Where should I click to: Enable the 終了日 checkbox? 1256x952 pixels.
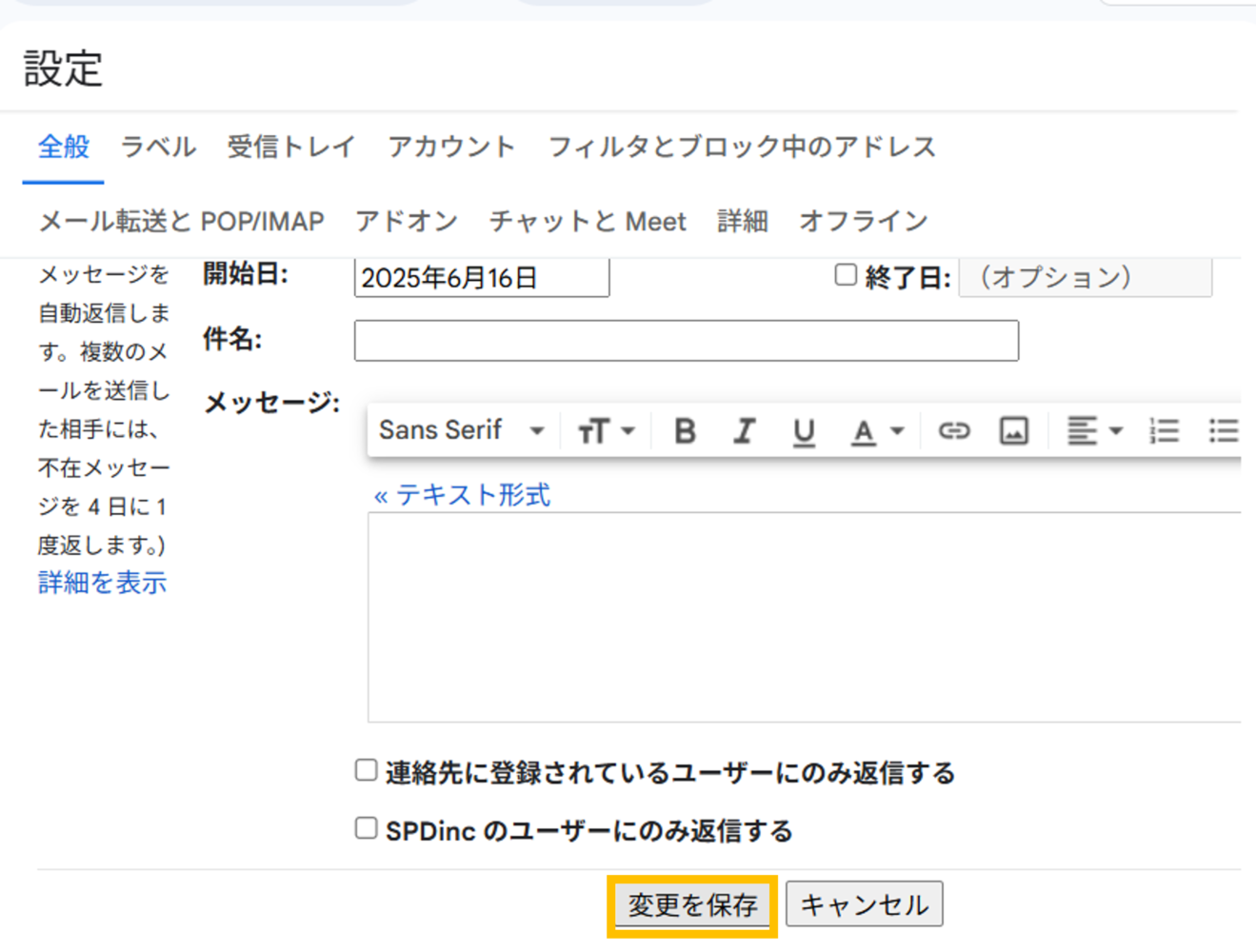click(846, 275)
